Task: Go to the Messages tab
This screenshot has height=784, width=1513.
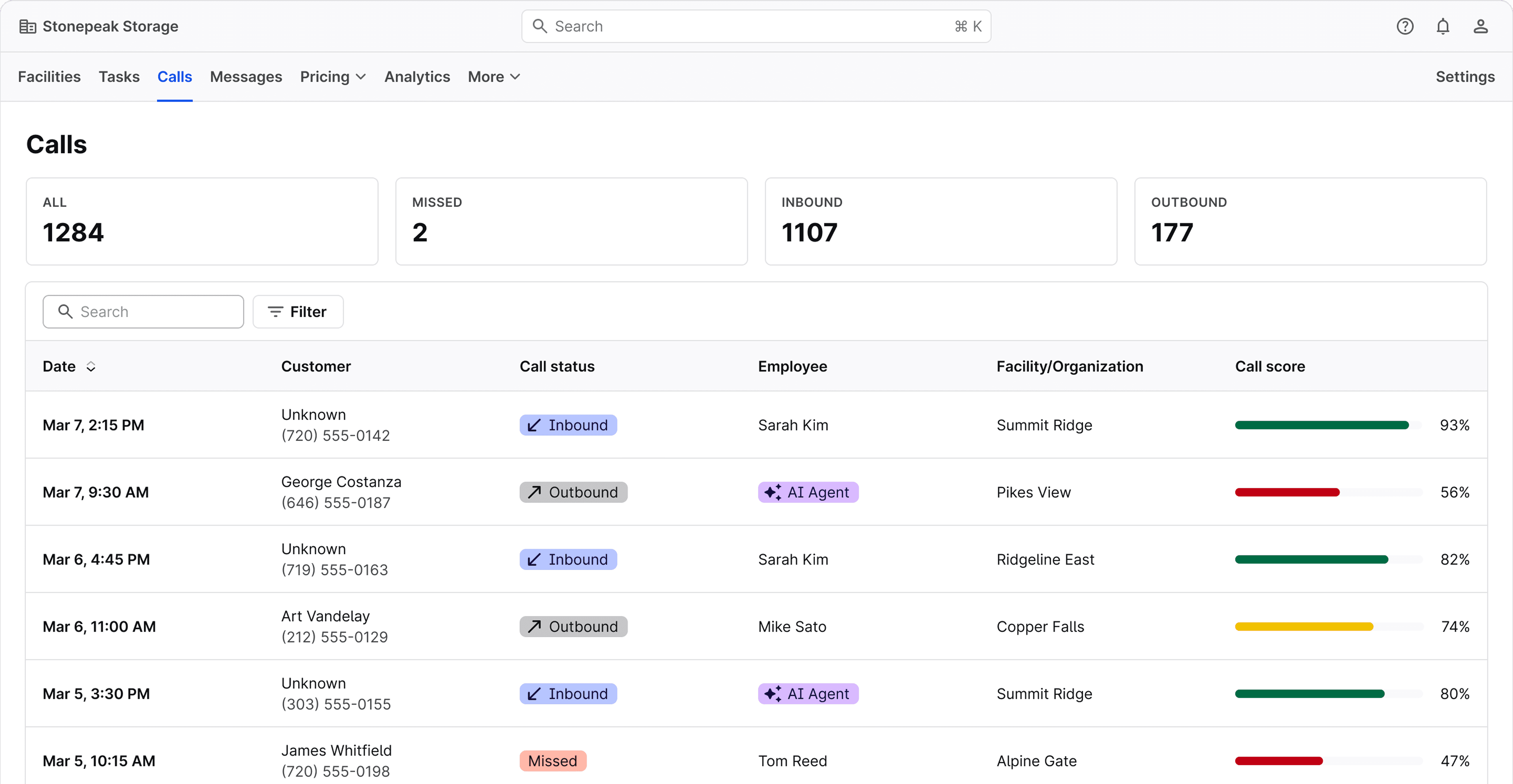Action: (x=246, y=77)
